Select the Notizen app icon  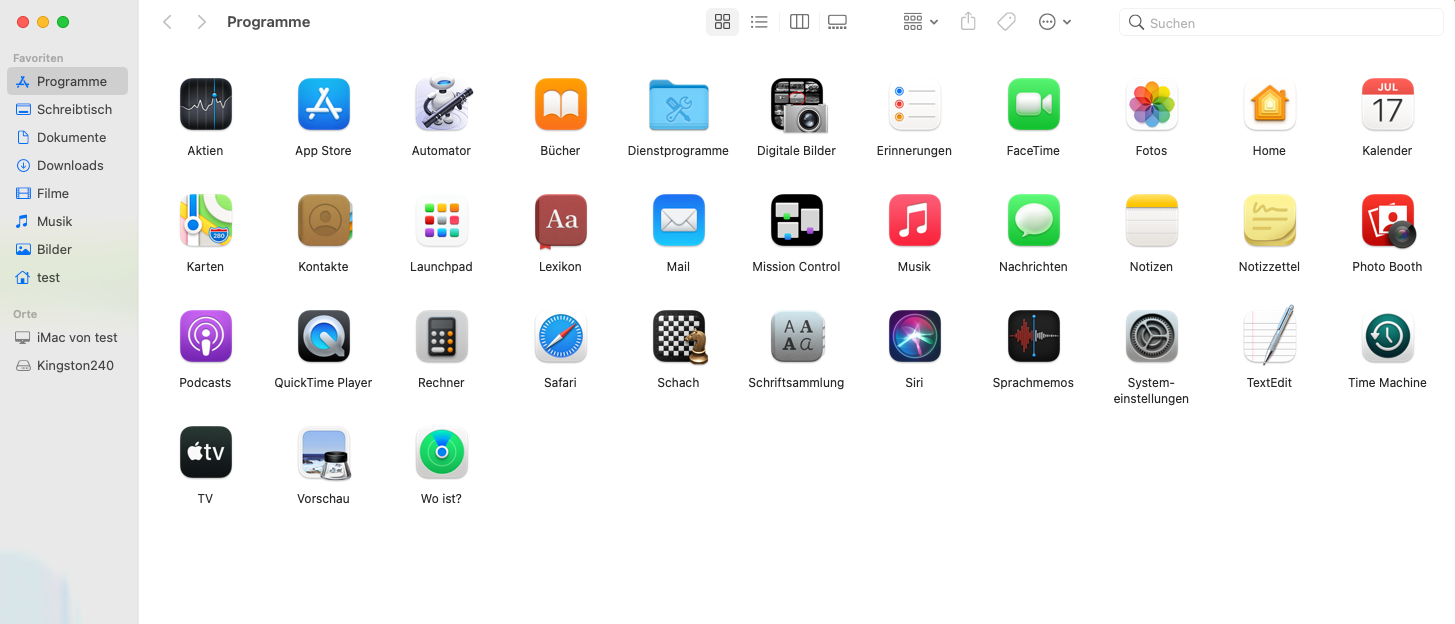1151,220
